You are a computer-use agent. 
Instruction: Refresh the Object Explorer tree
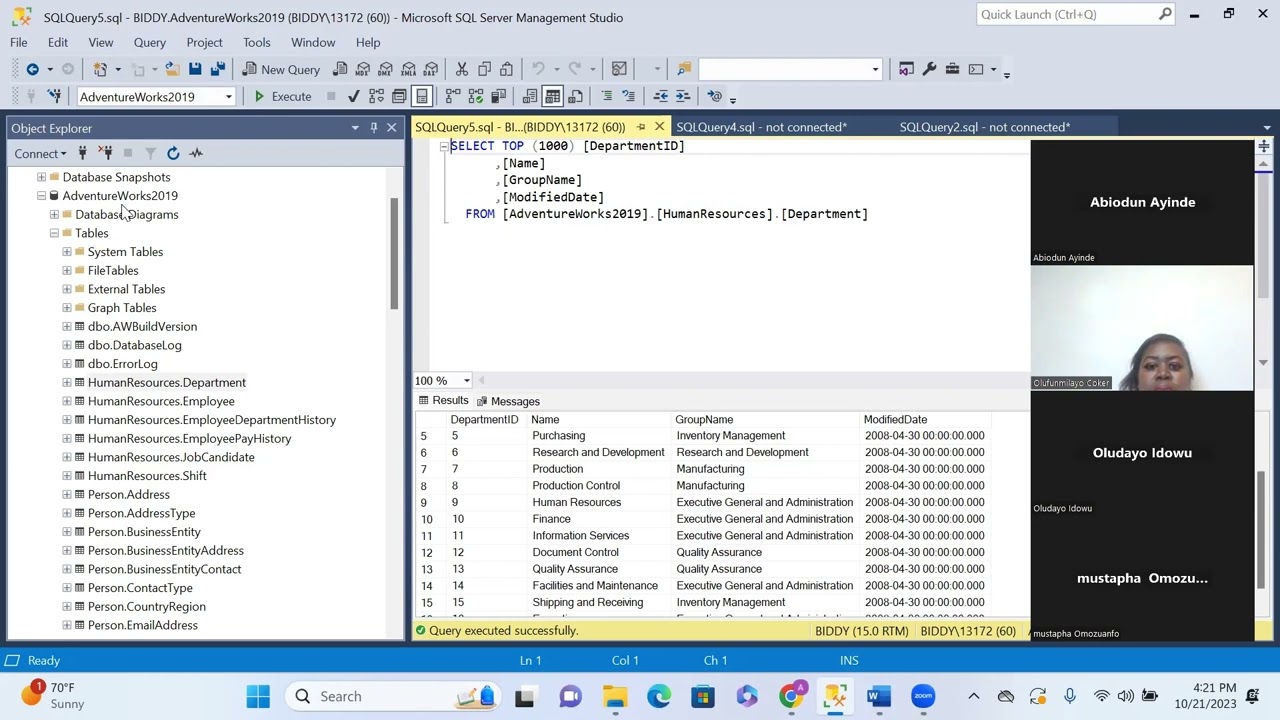pos(173,153)
